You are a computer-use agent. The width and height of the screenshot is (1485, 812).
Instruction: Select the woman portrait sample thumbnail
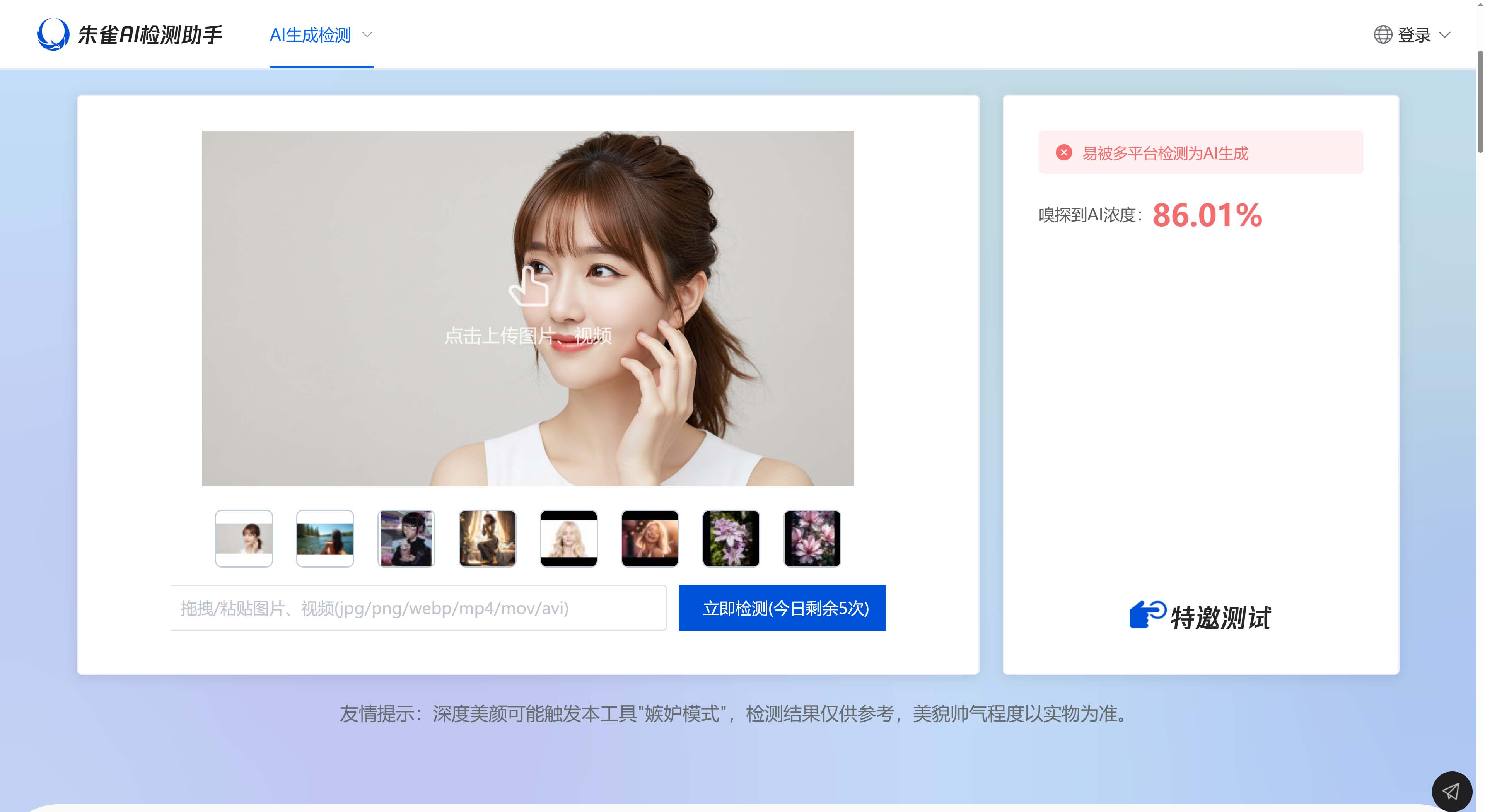tap(244, 538)
